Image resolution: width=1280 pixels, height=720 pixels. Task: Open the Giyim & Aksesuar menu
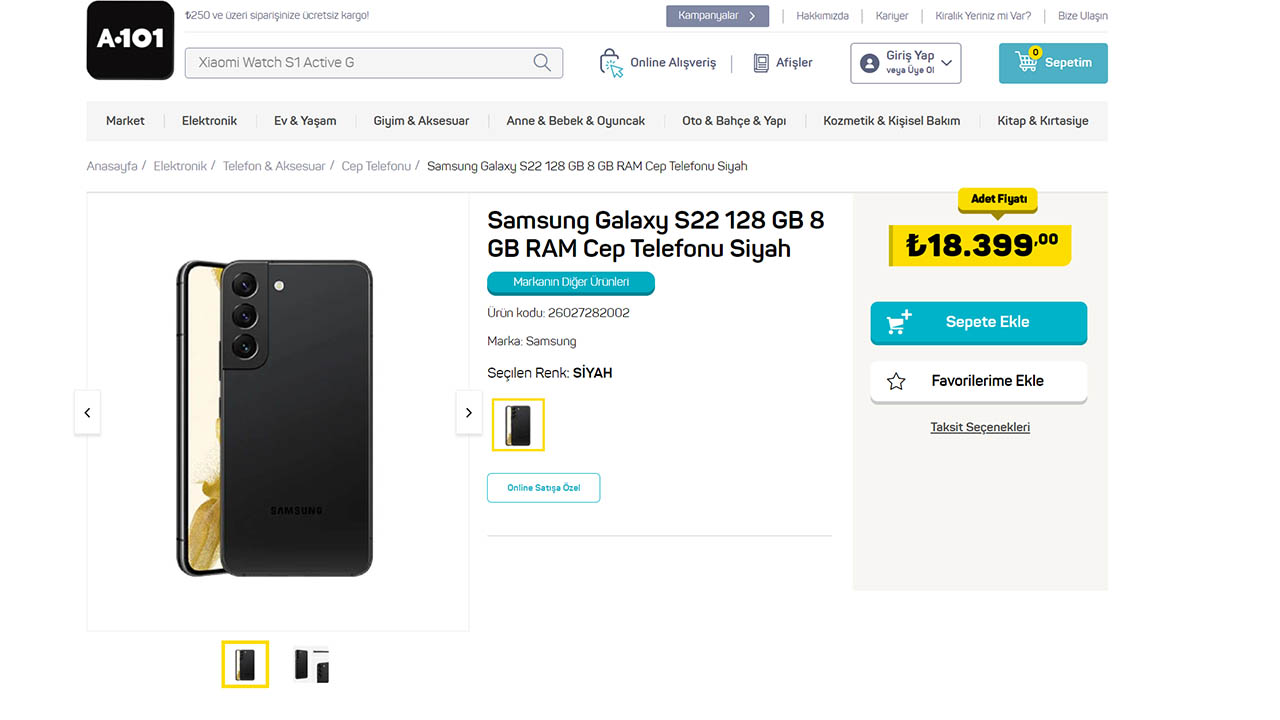point(421,121)
